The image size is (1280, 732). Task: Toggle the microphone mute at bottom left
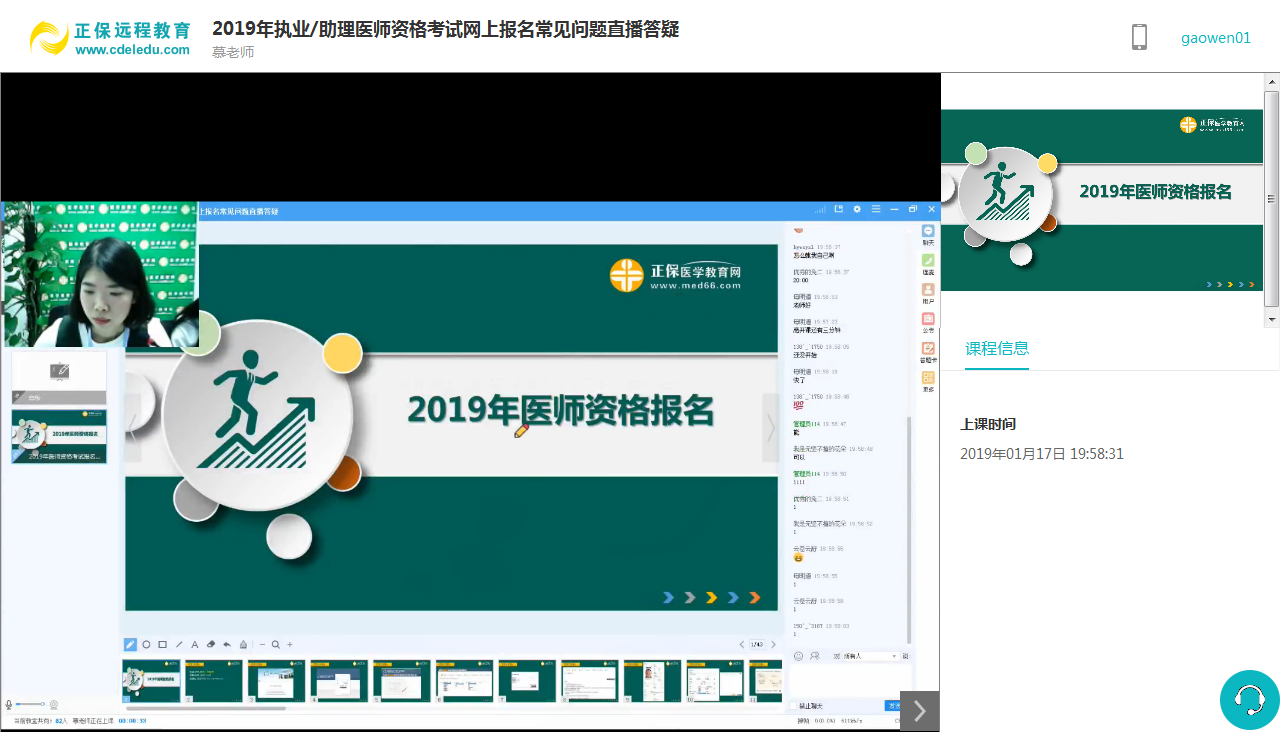click(x=8, y=704)
